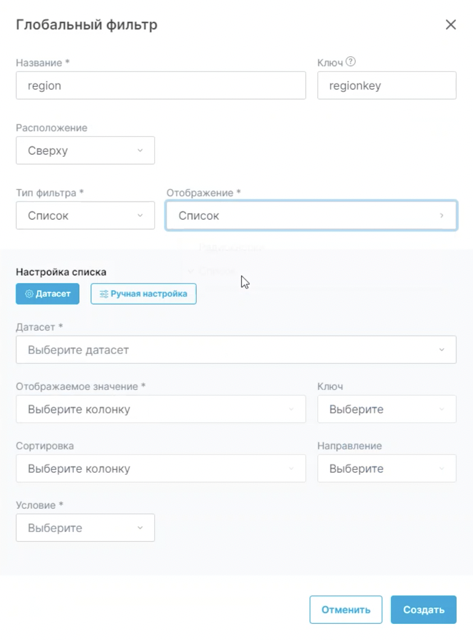Switch to Датасет list setup mode
This screenshot has width=473, height=640.
point(48,294)
